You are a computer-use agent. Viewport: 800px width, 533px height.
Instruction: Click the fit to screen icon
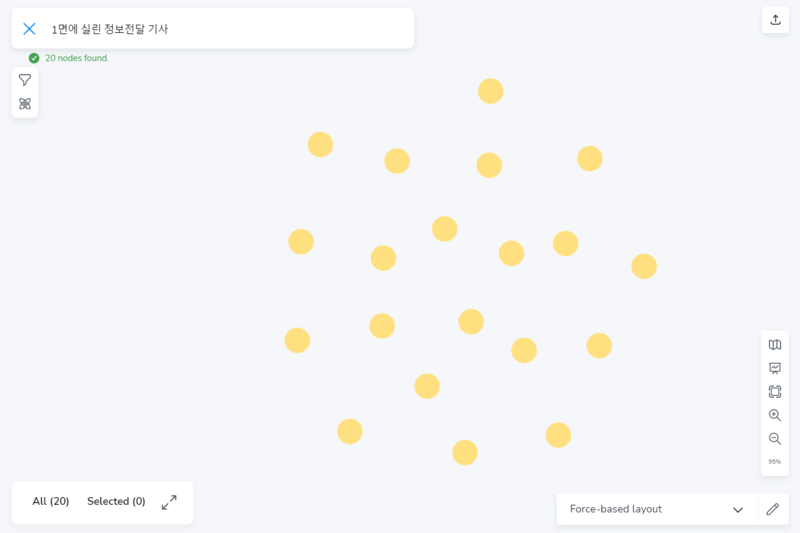tap(775, 392)
